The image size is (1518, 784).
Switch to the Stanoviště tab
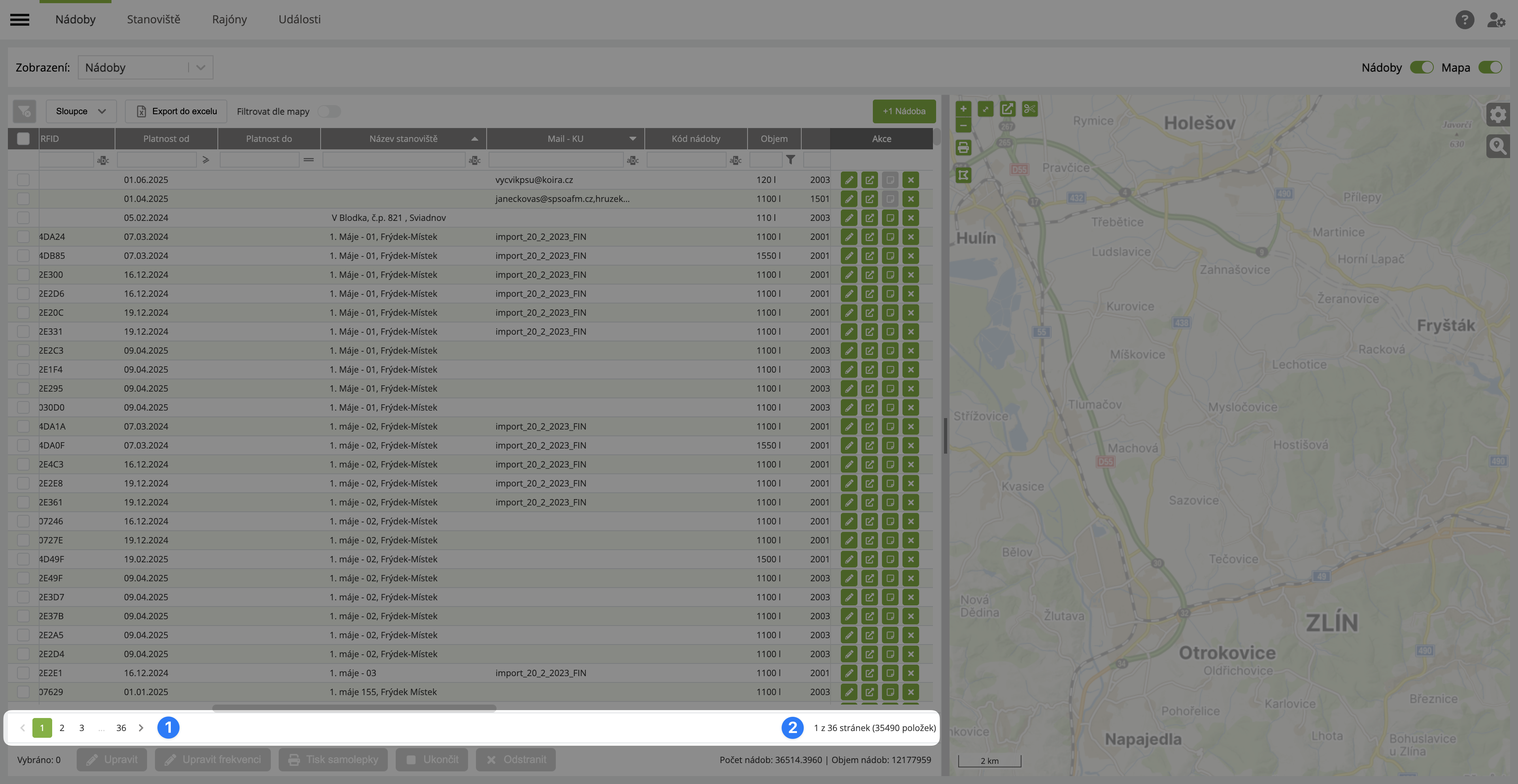pyautogui.click(x=153, y=19)
